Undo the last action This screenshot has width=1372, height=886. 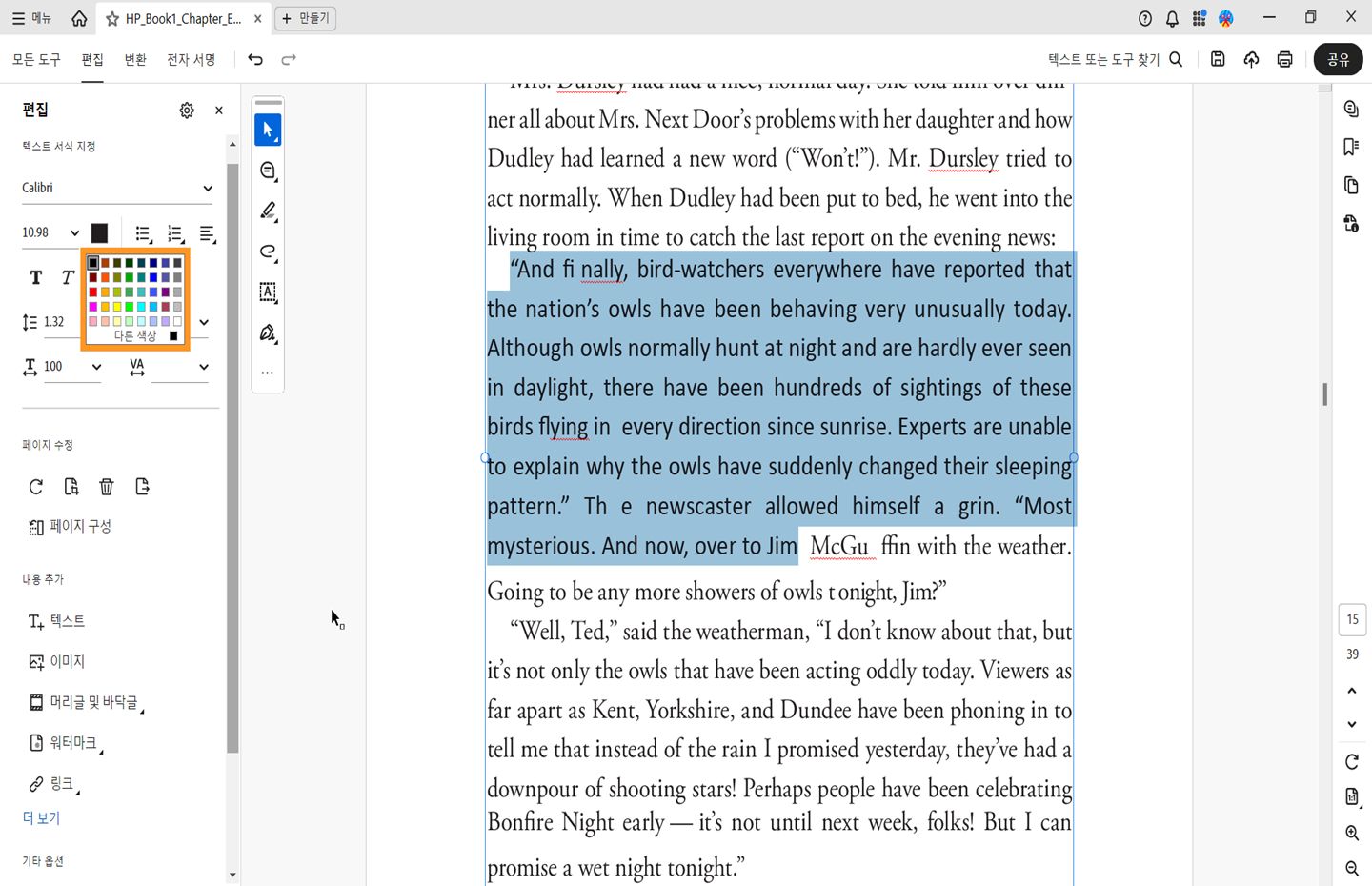point(255,59)
